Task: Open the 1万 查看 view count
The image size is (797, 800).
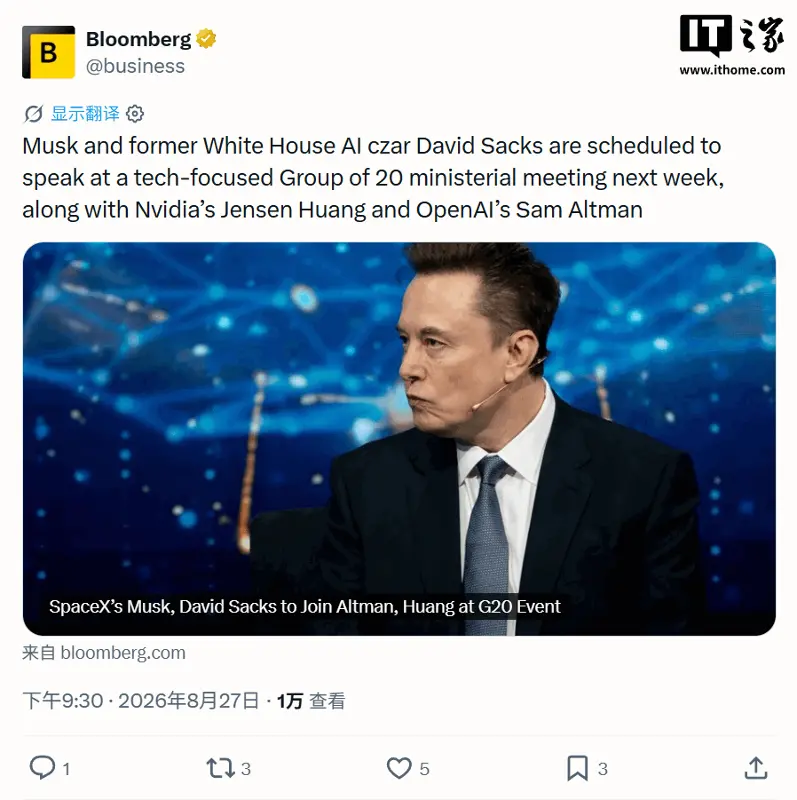Action: click(311, 701)
